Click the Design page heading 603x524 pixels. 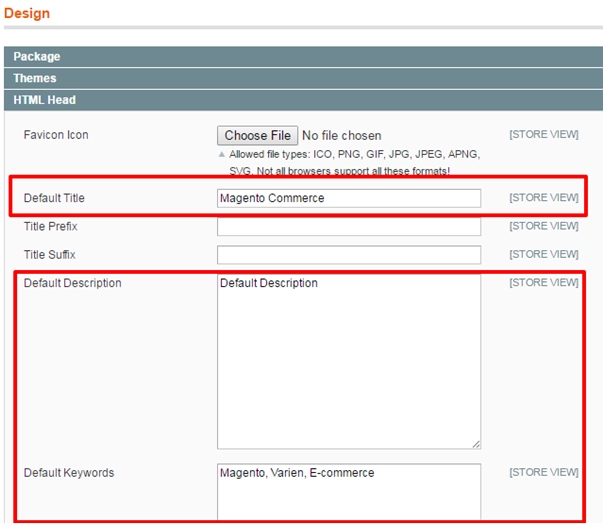coord(27,13)
